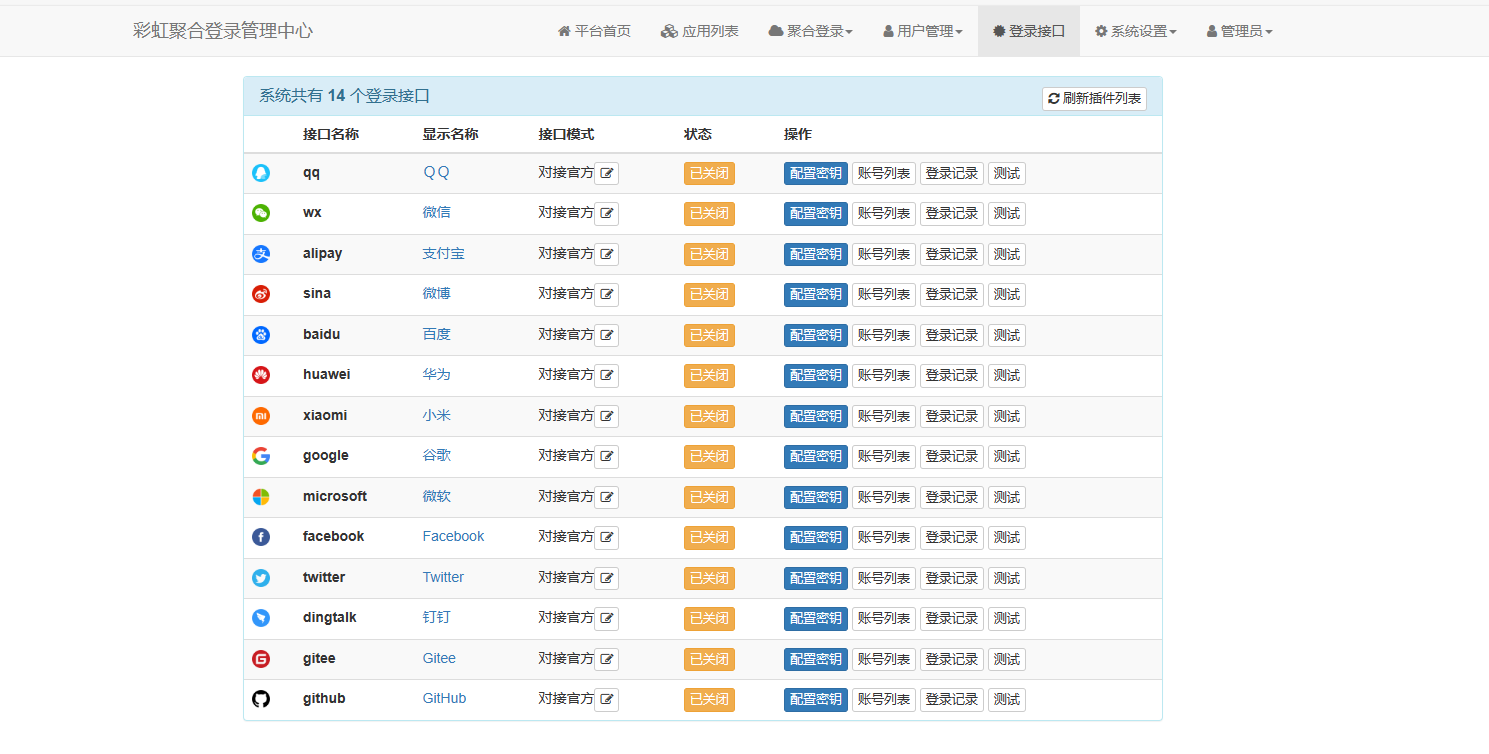
Task: Click the 微信 display name link
Action: click(x=436, y=212)
